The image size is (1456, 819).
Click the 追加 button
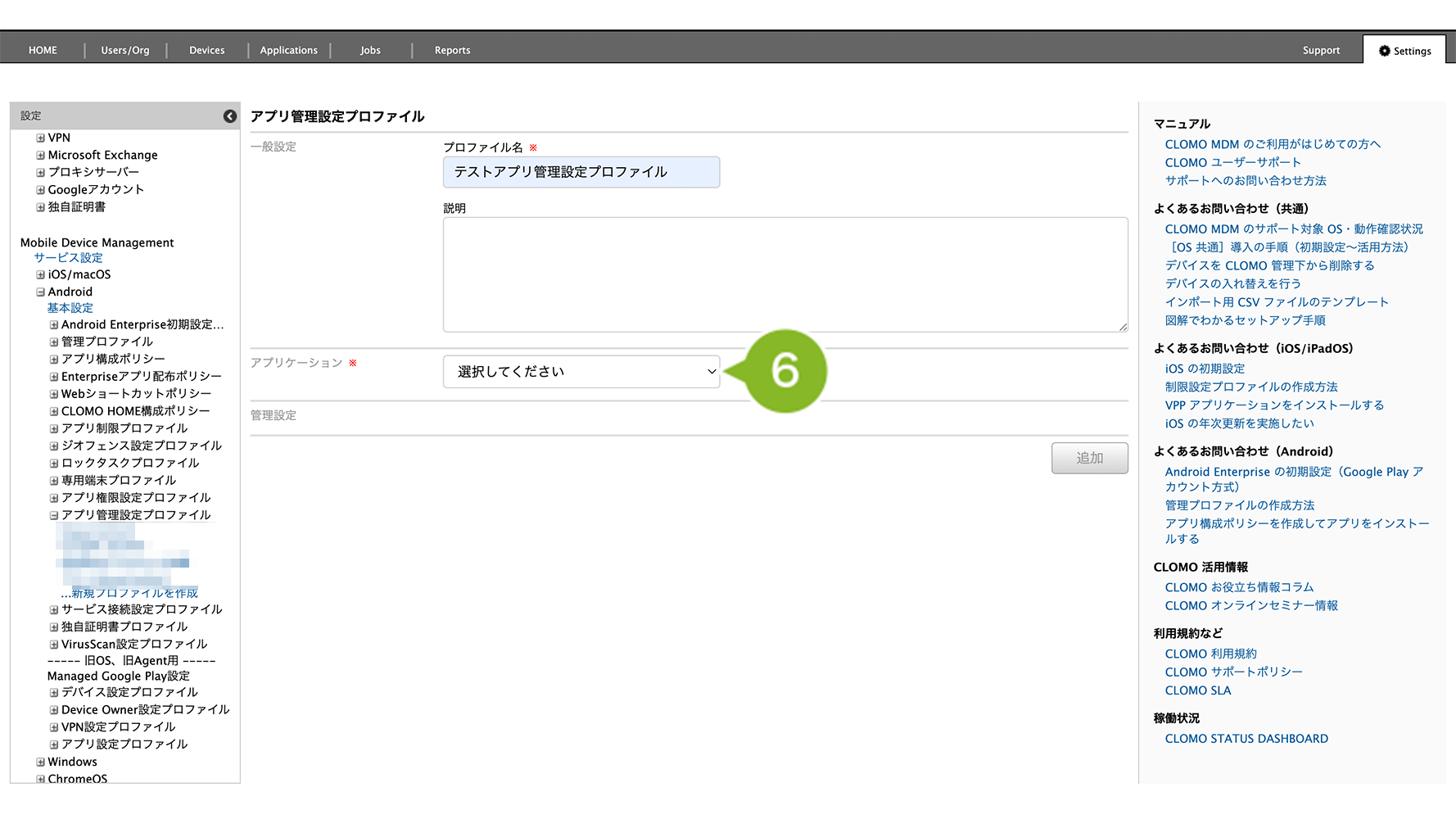1089,459
